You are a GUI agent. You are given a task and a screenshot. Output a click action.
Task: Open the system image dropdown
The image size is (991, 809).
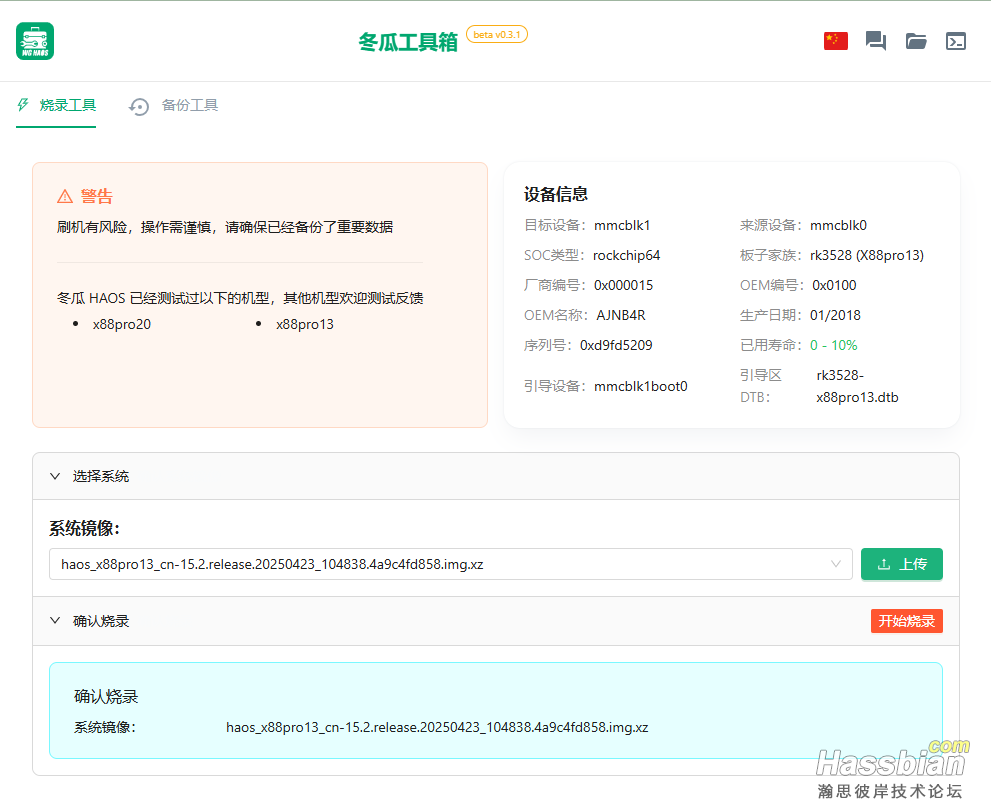[x=451, y=564]
